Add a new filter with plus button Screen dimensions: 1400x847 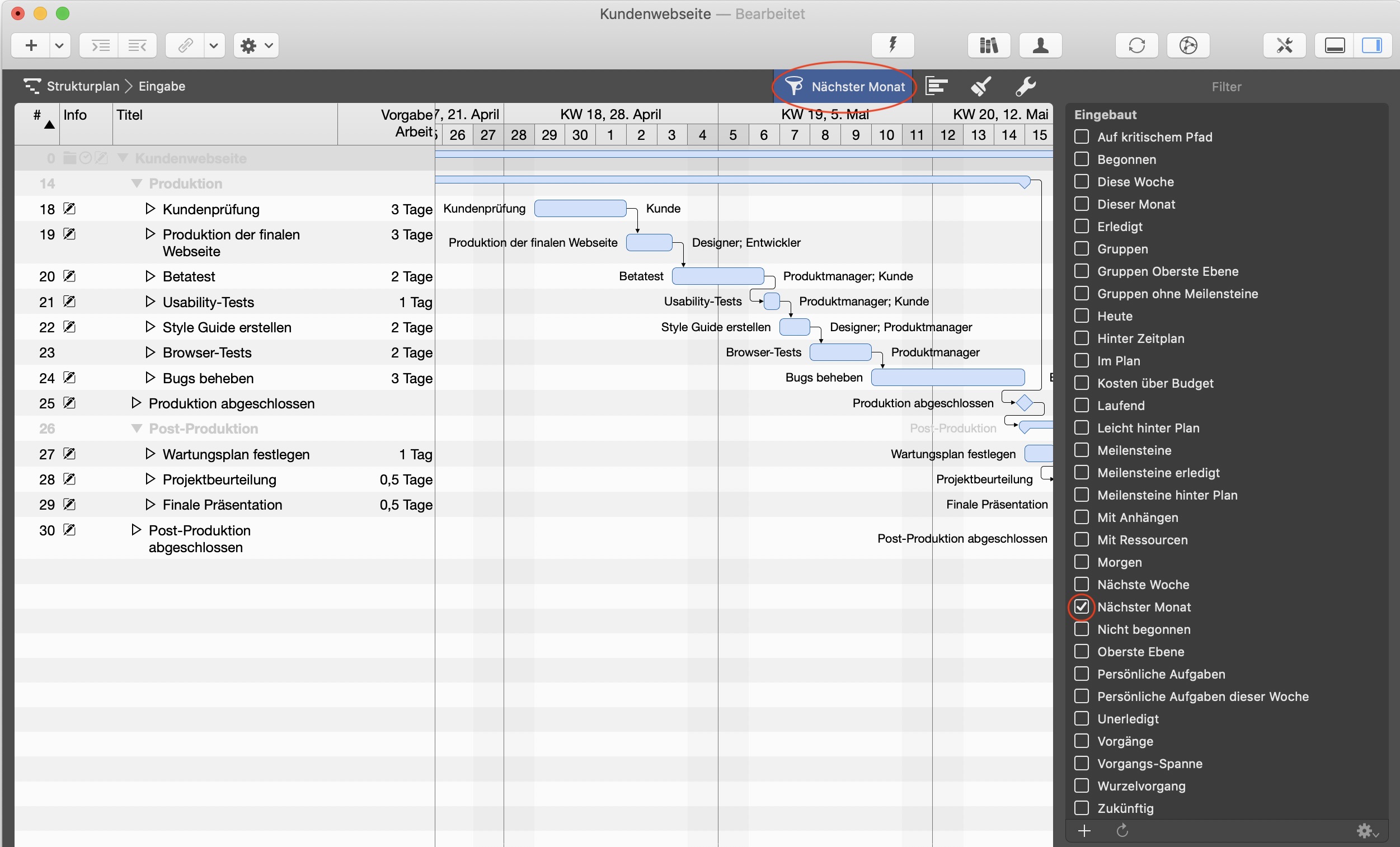(x=1084, y=831)
